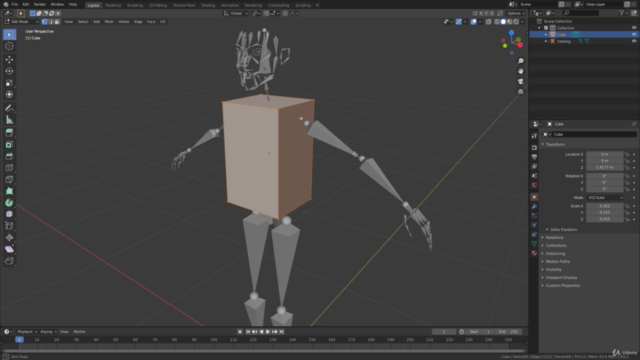The height and width of the screenshot is (360, 640).
Task: Select the Shrink/Fatten tool
Action: click(9, 238)
